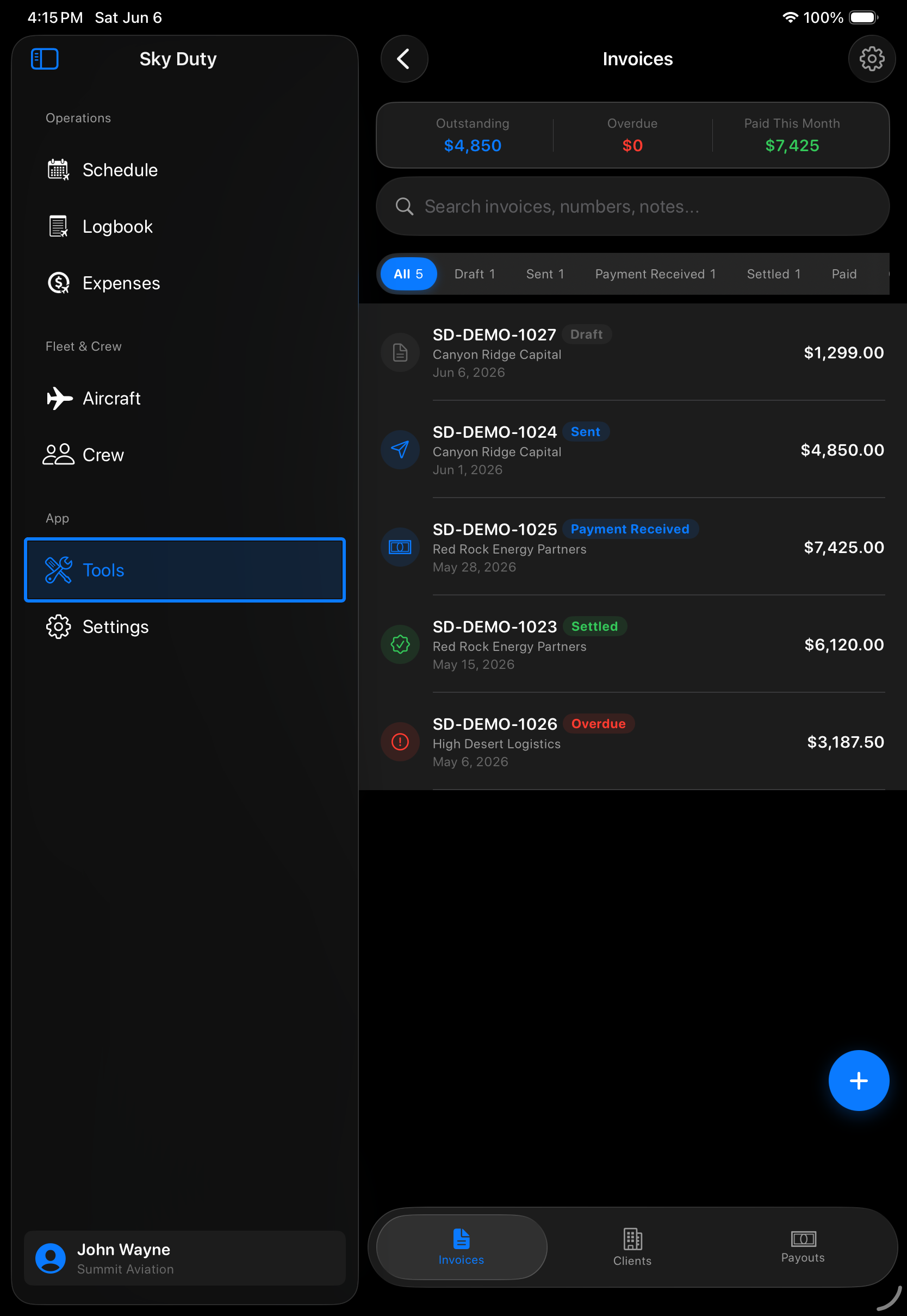Filter by Sent 1 tab
Screen dimensions: 907x1316
point(545,274)
